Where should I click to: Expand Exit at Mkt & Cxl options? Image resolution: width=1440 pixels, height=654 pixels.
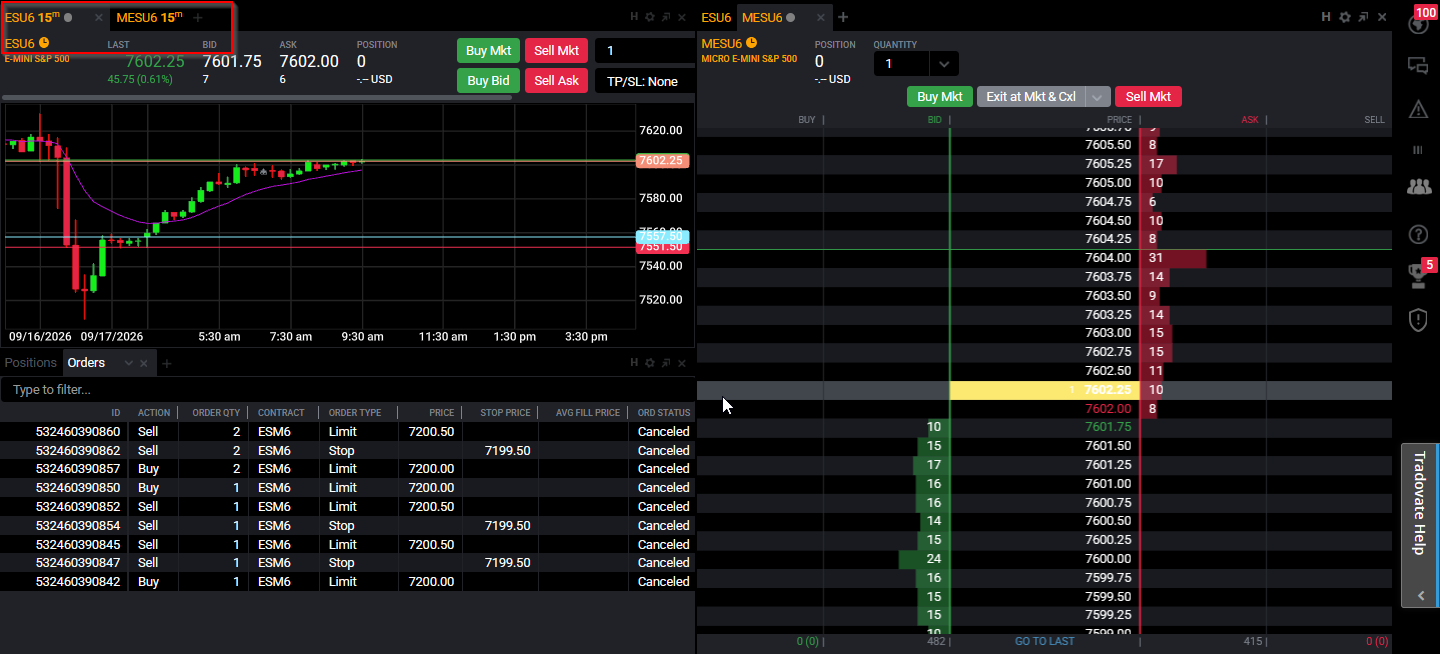[x=1097, y=97]
